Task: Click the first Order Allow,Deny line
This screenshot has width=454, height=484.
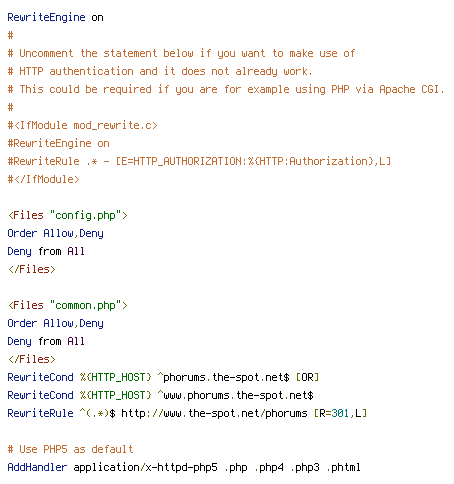Action: click(55, 233)
